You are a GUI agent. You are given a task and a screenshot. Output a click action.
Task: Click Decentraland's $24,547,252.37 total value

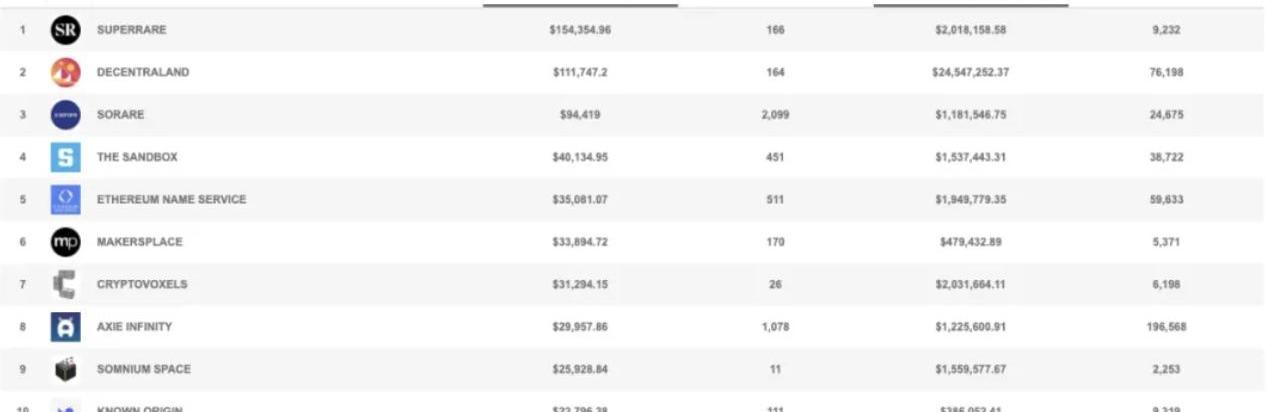(x=971, y=72)
